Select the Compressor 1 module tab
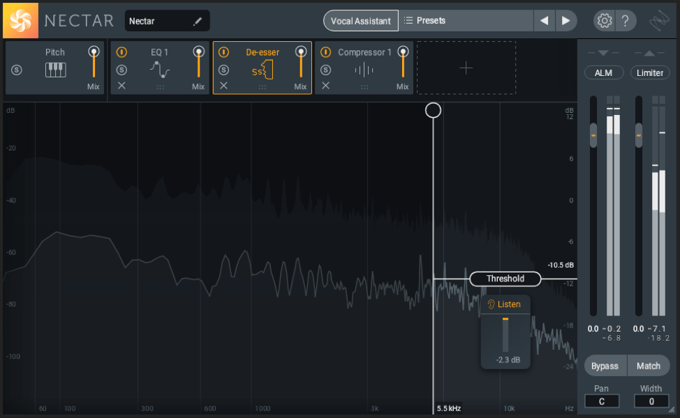This screenshot has width=680, height=418. point(364,68)
